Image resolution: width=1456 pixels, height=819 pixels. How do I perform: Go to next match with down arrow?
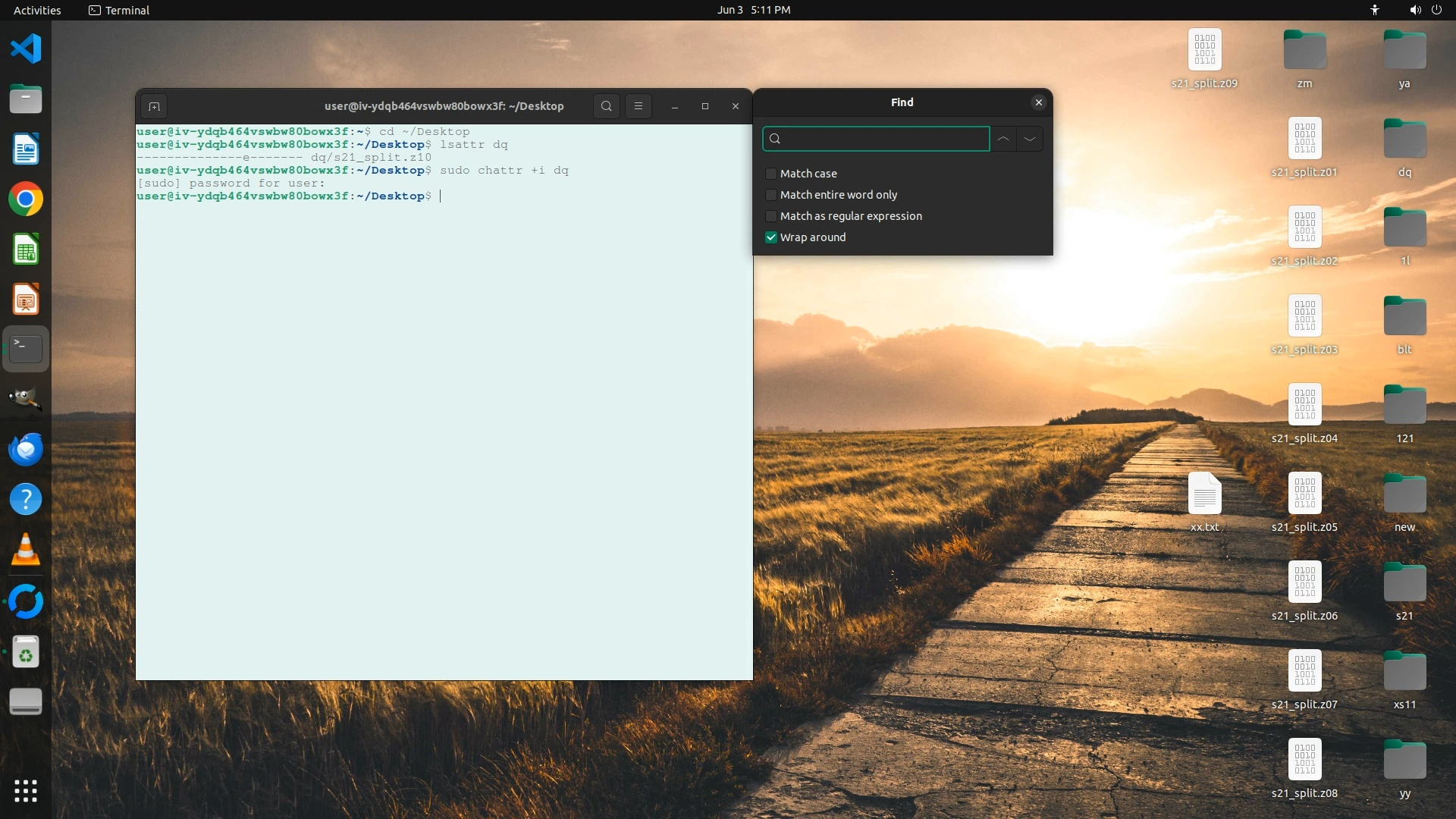pyautogui.click(x=1029, y=139)
